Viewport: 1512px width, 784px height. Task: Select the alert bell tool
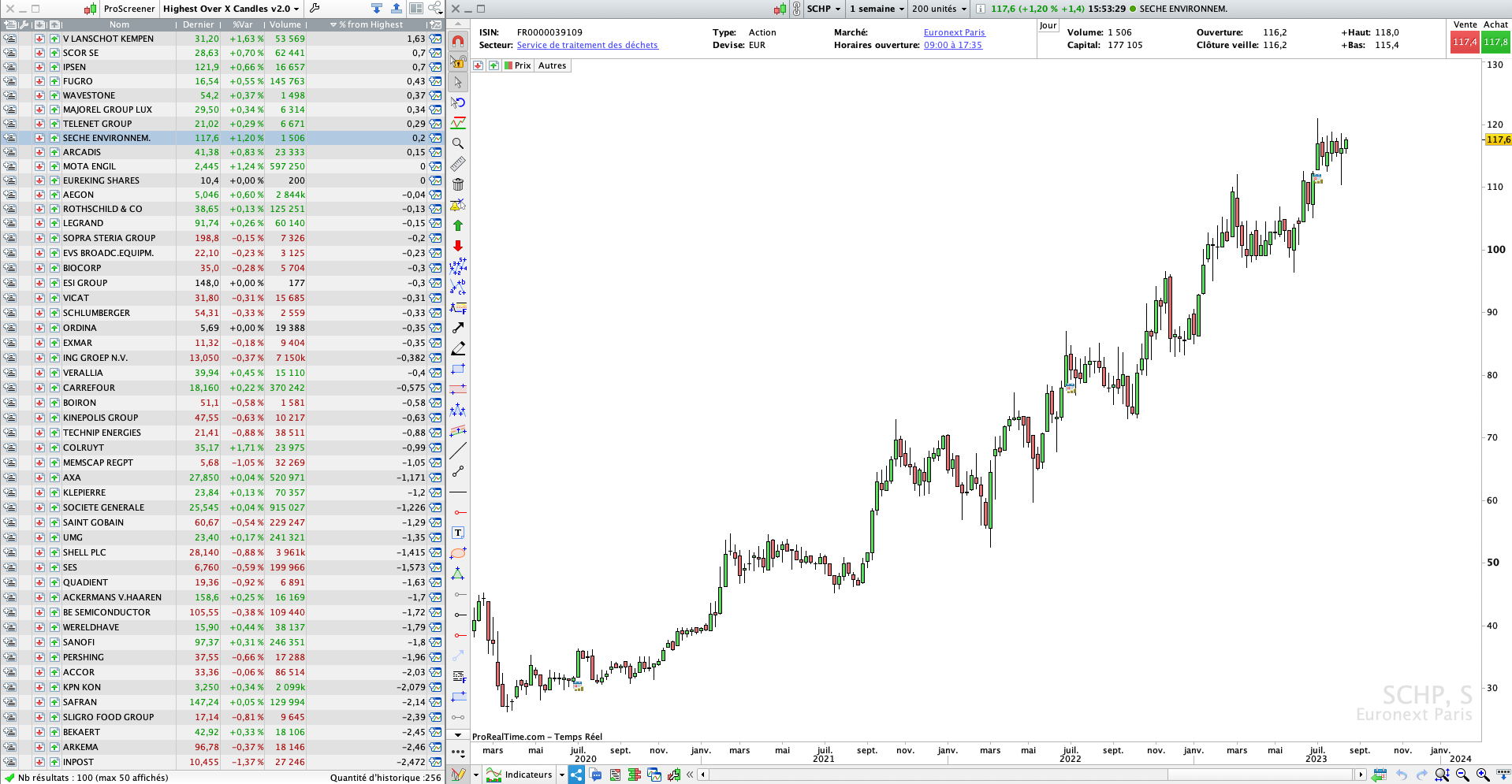[457, 205]
